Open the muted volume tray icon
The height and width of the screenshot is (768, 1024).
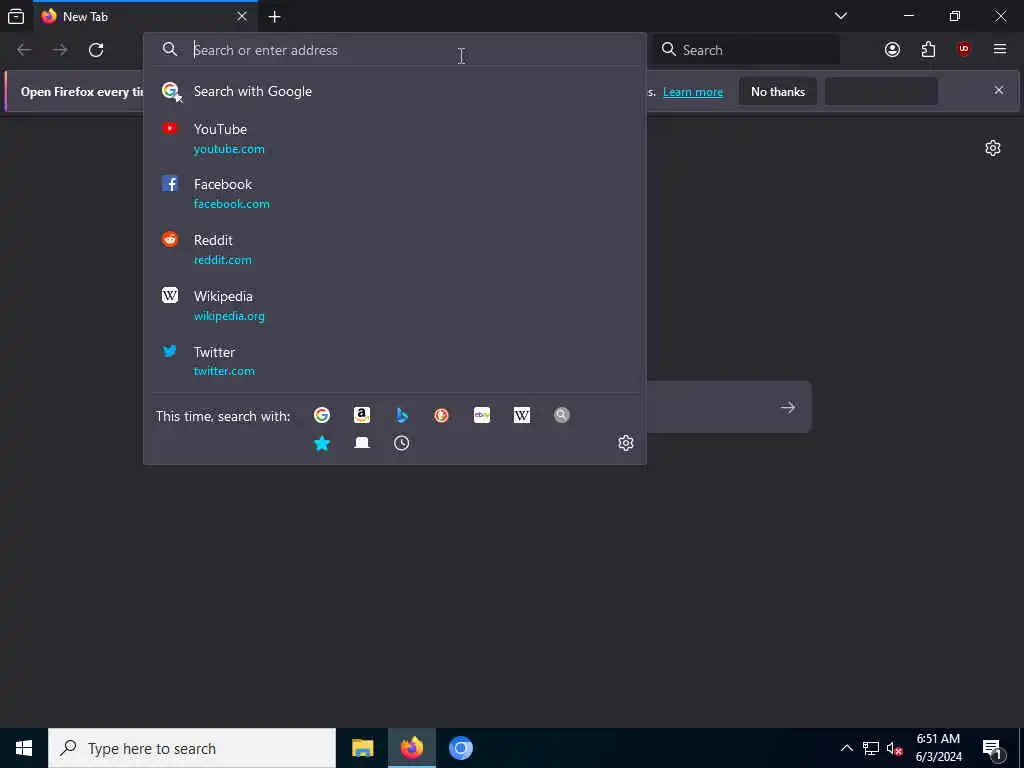click(894, 748)
